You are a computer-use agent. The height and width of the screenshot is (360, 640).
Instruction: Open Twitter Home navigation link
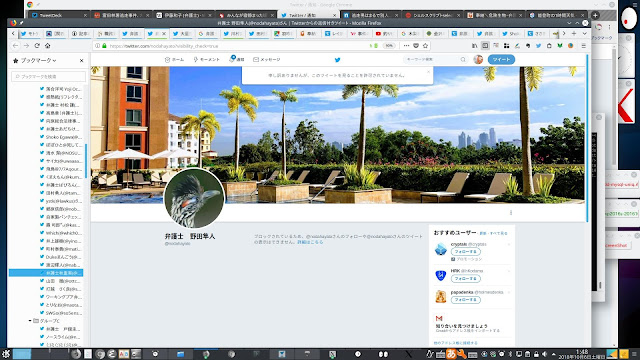[174, 60]
